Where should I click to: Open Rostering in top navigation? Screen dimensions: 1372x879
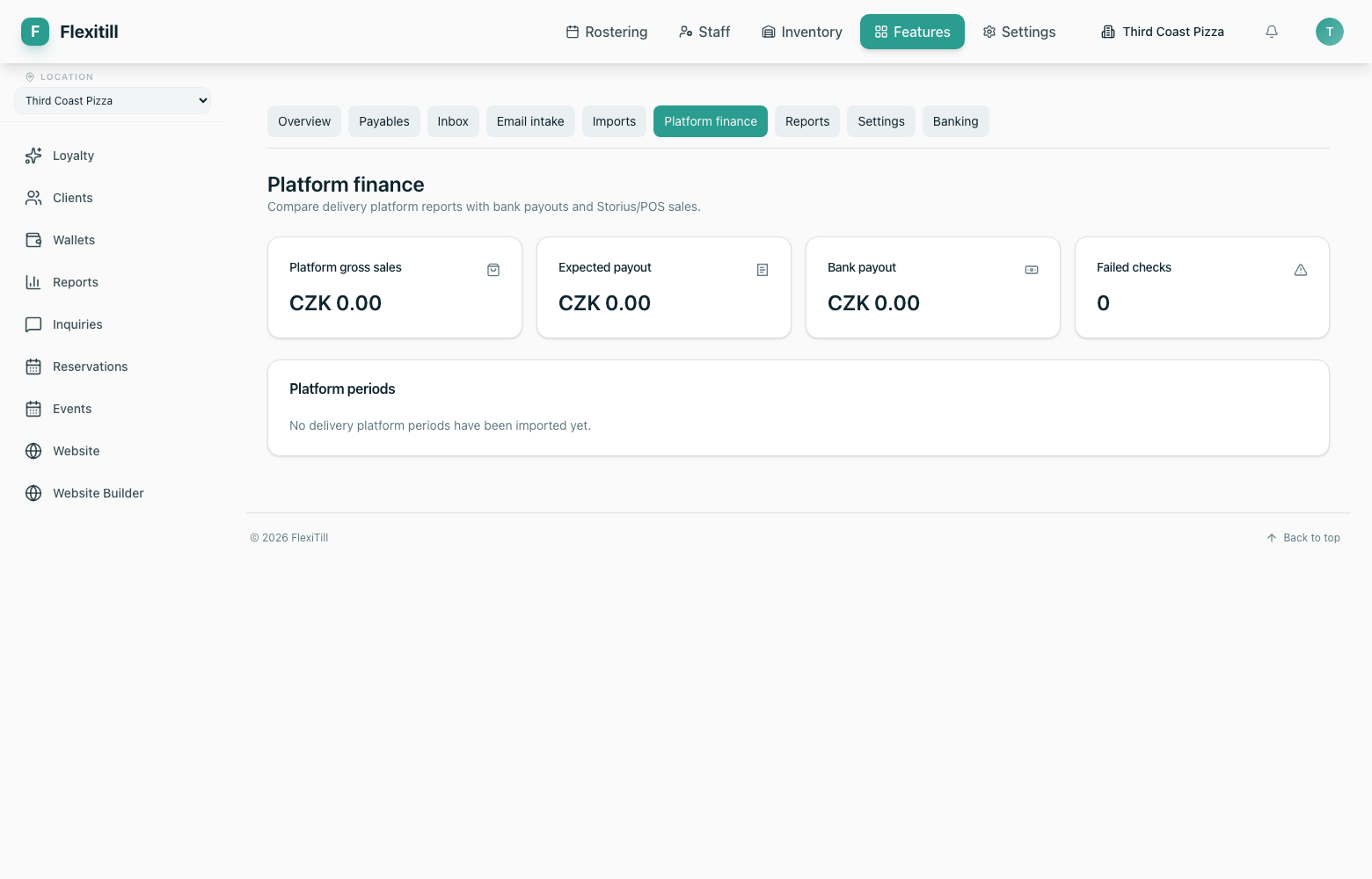(x=607, y=32)
